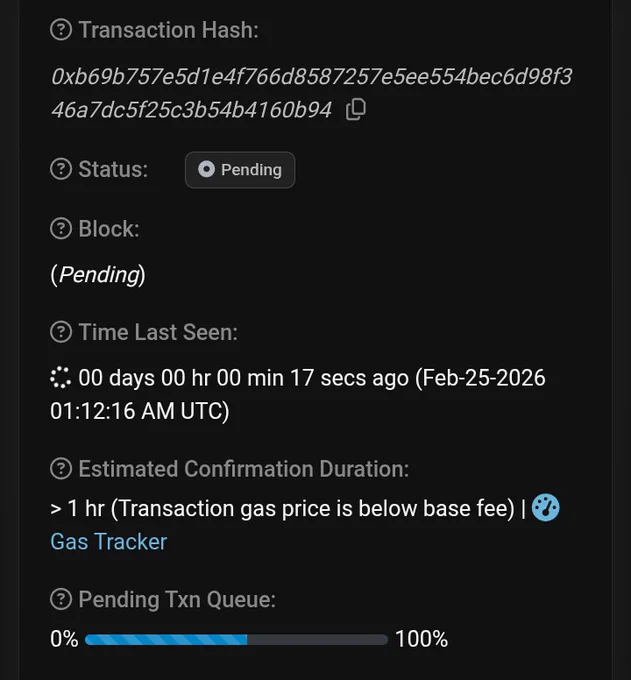Click help icon next to Status
The image size is (631, 680).
click(x=61, y=169)
